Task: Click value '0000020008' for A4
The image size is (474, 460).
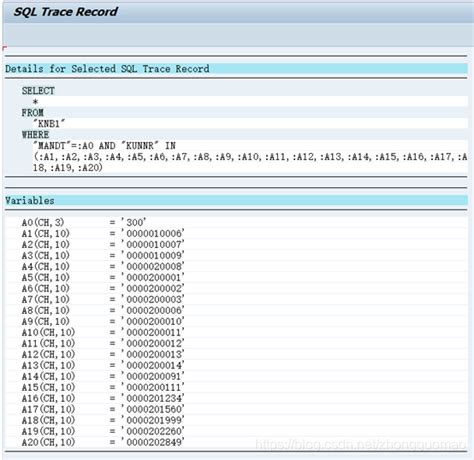Action: coord(153,266)
